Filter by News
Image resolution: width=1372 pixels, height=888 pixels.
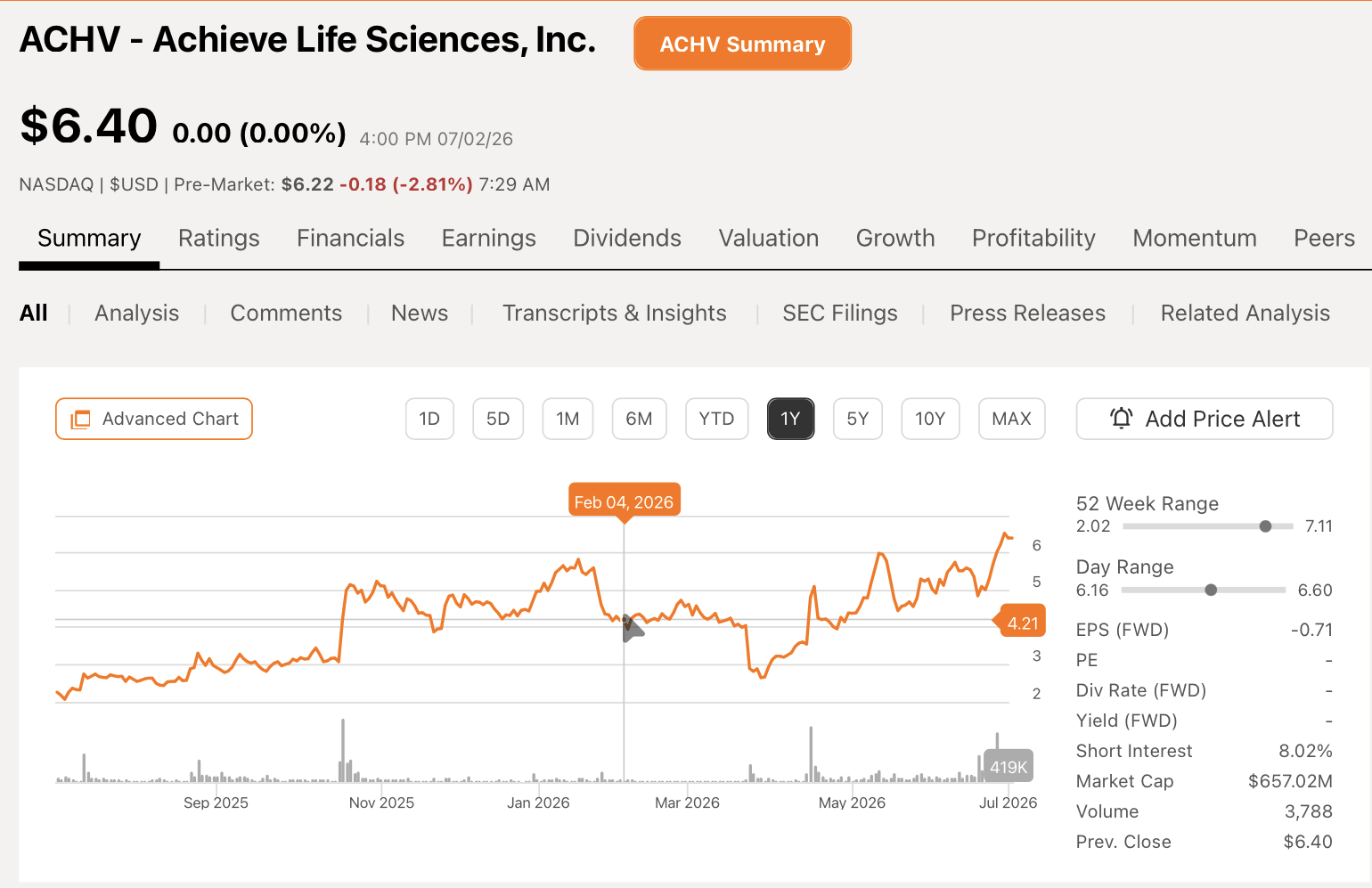(420, 314)
